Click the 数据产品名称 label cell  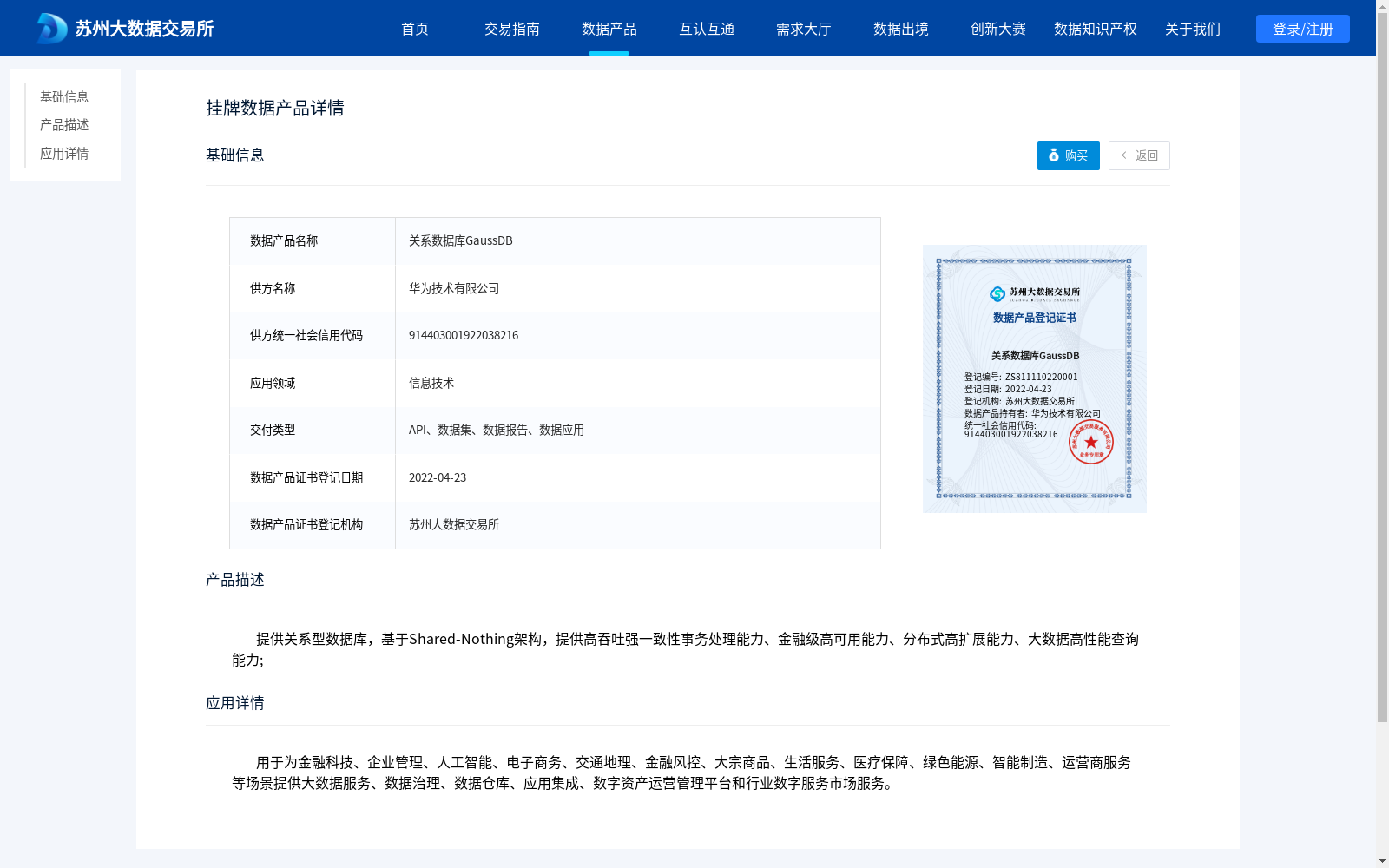click(313, 241)
